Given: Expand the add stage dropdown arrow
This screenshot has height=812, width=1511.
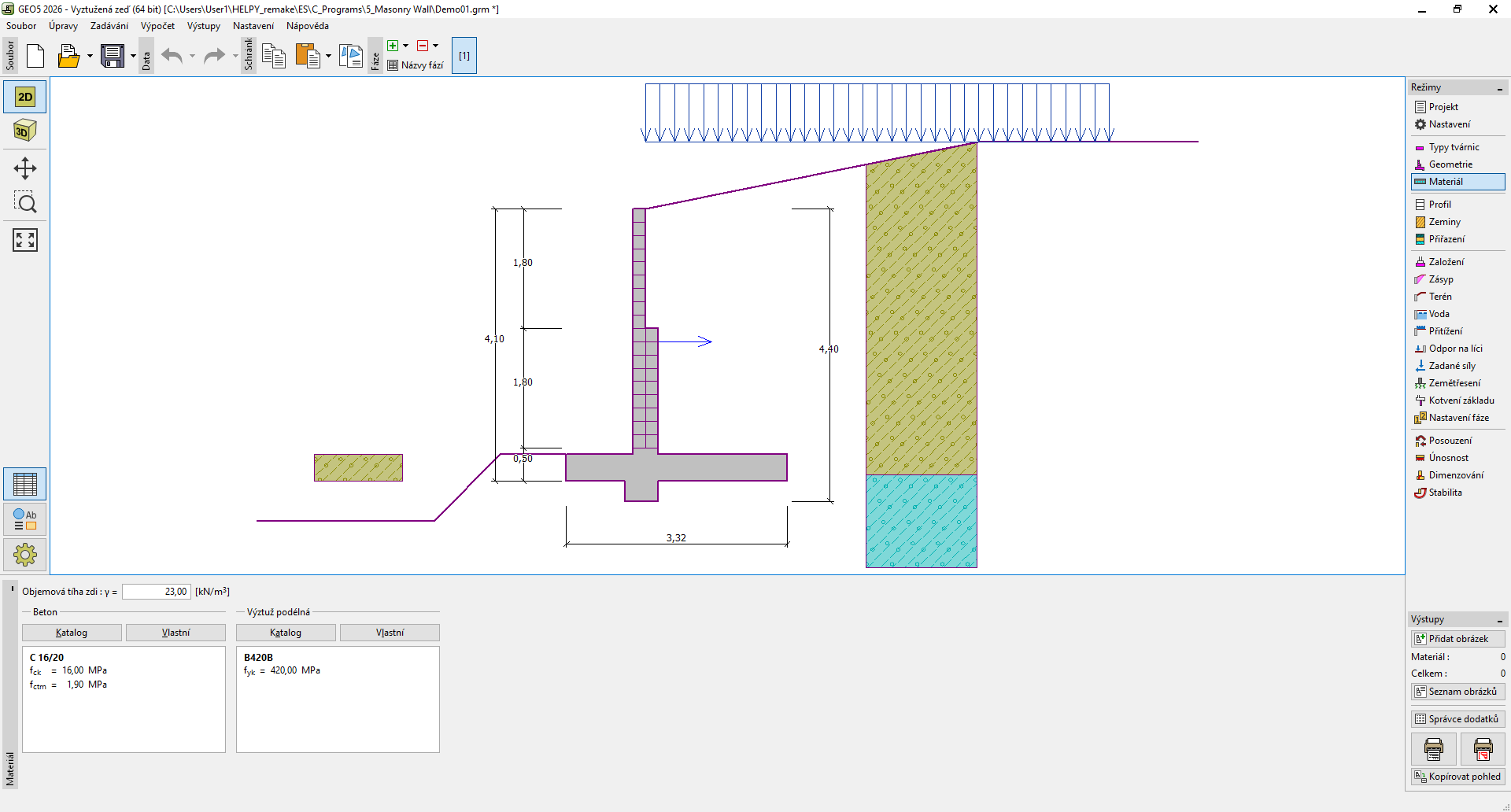Looking at the screenshot, I should point(406,46).
